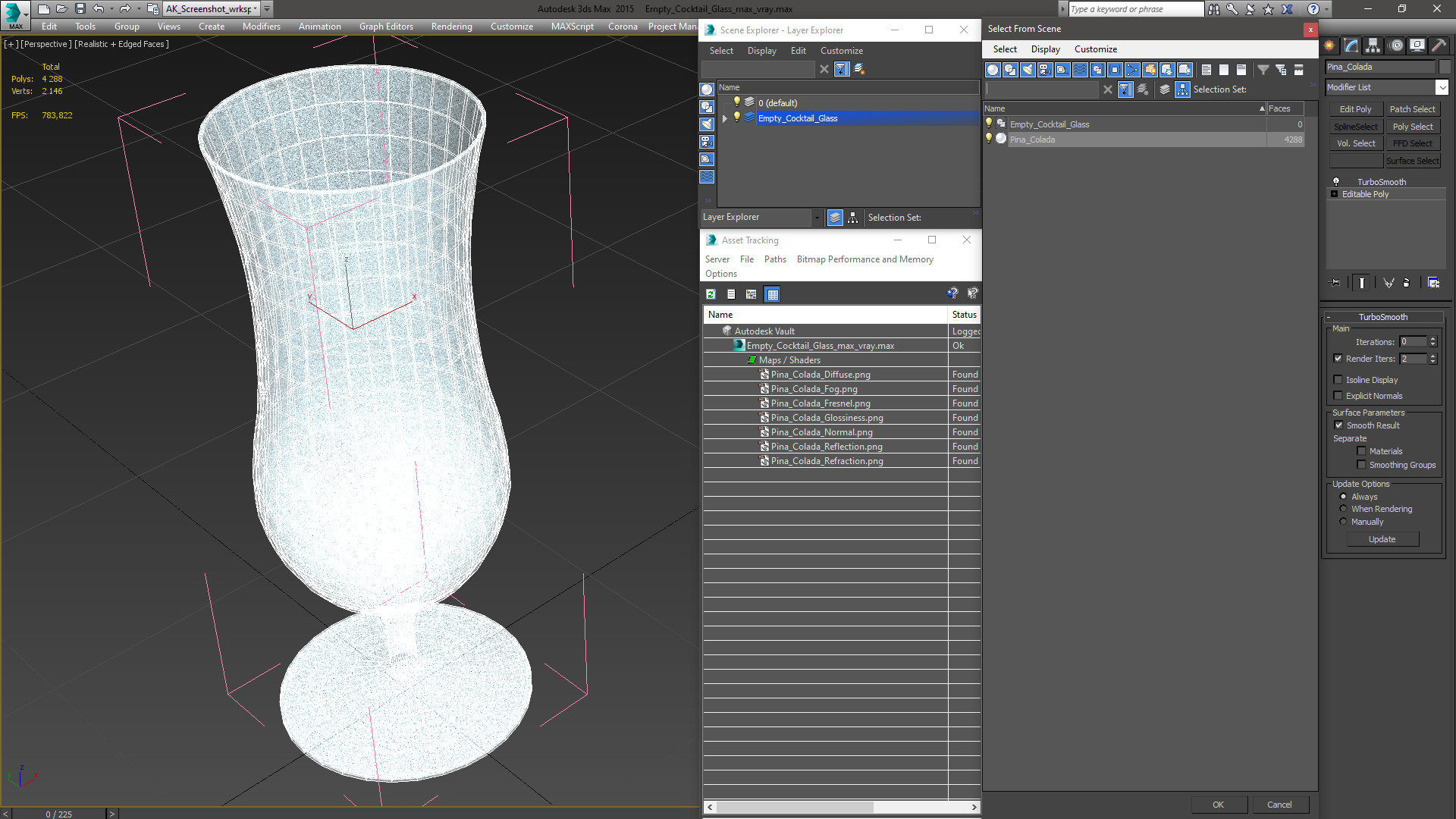Image resolution: width=1456 pixels, height=819 pixels.
Task: Click the Pina_Colada object color swatch
Action: [1445, 67]
